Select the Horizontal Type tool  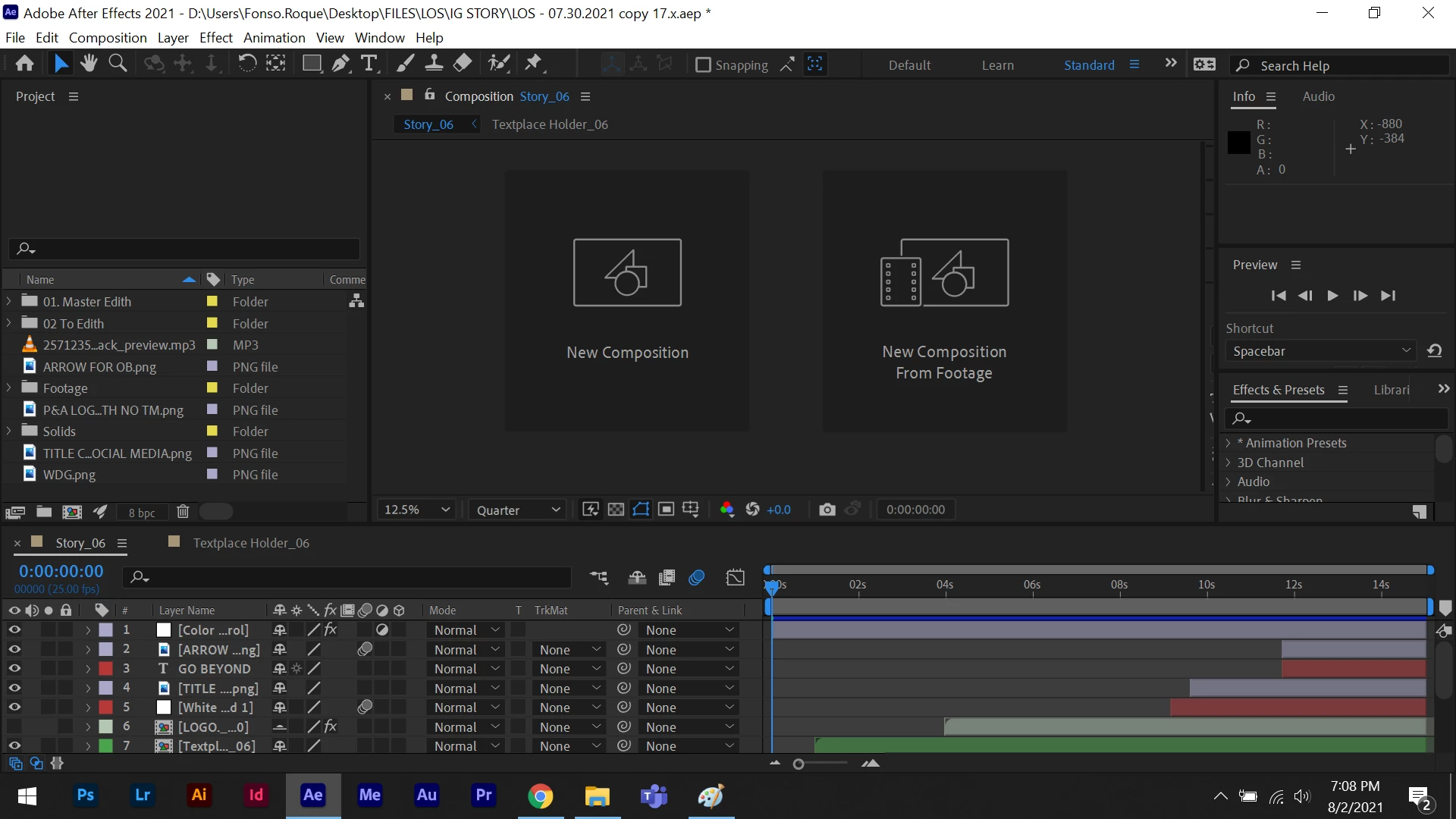click(x=369, y=64)
